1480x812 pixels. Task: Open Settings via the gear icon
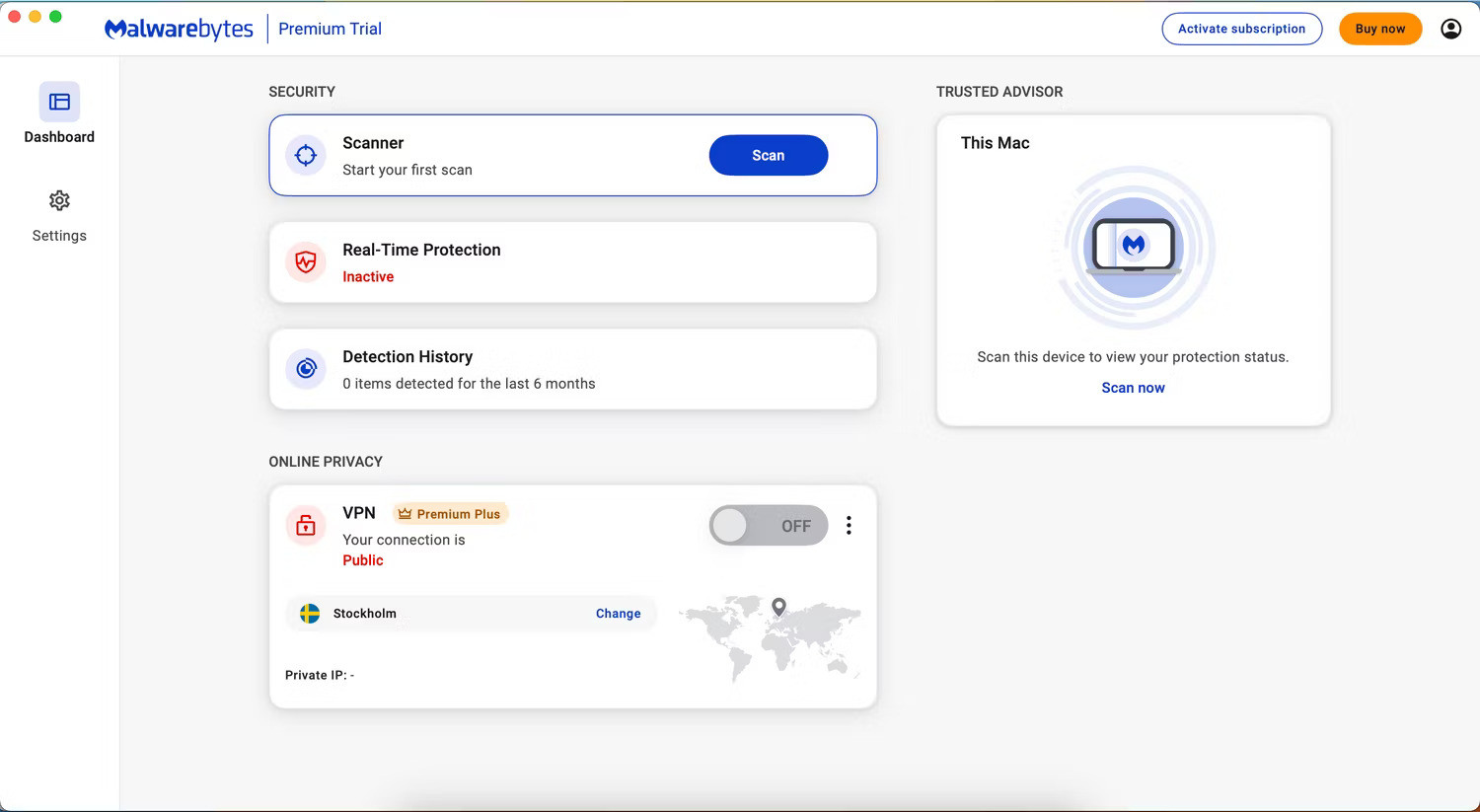click(59, 200)
